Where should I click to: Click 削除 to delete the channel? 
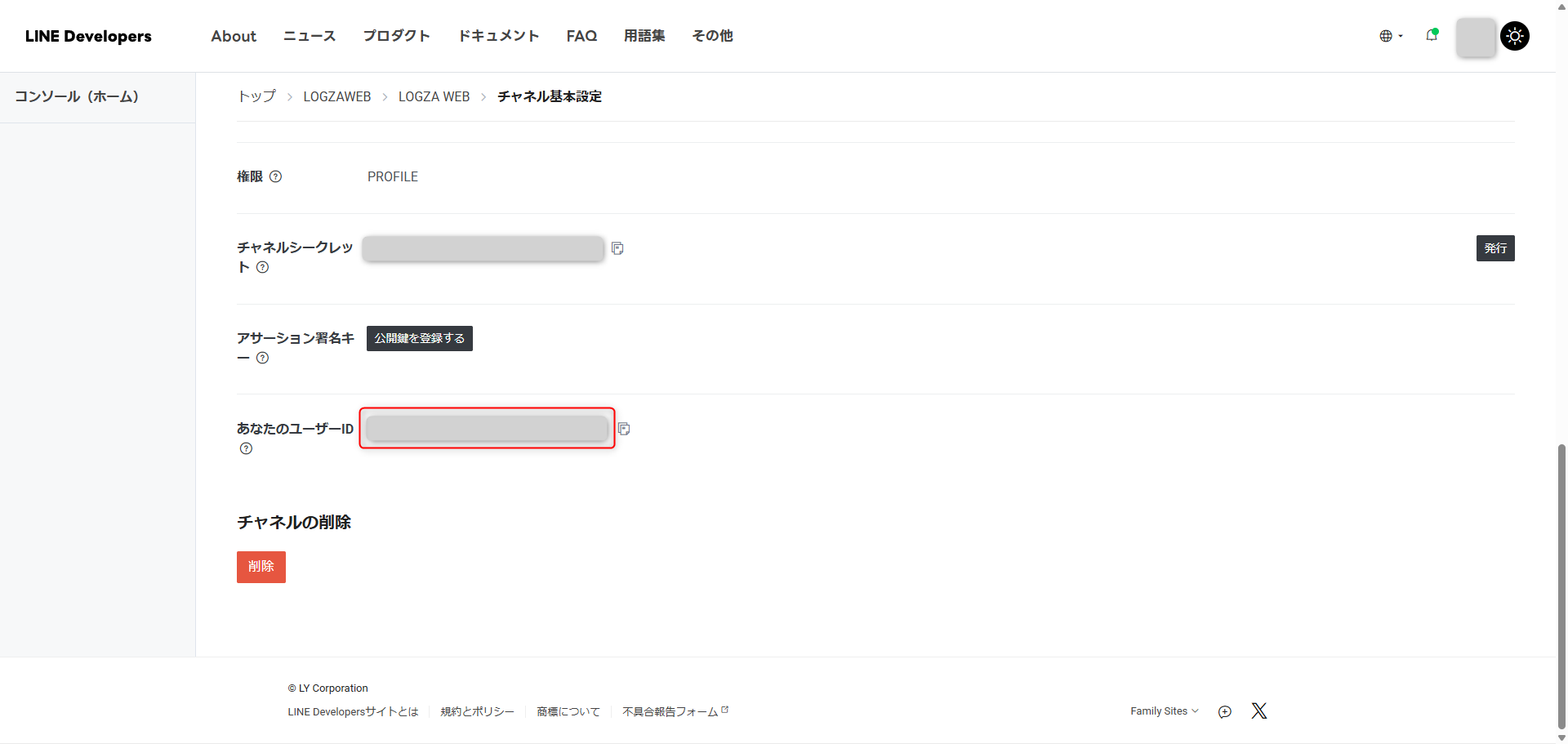[x=261, y=566]
